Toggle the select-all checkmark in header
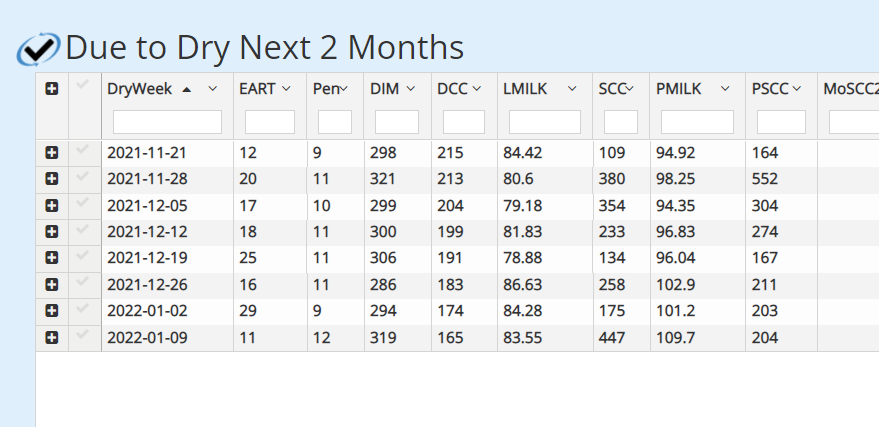This screenshot has height=427, width=879. [82, 85]
